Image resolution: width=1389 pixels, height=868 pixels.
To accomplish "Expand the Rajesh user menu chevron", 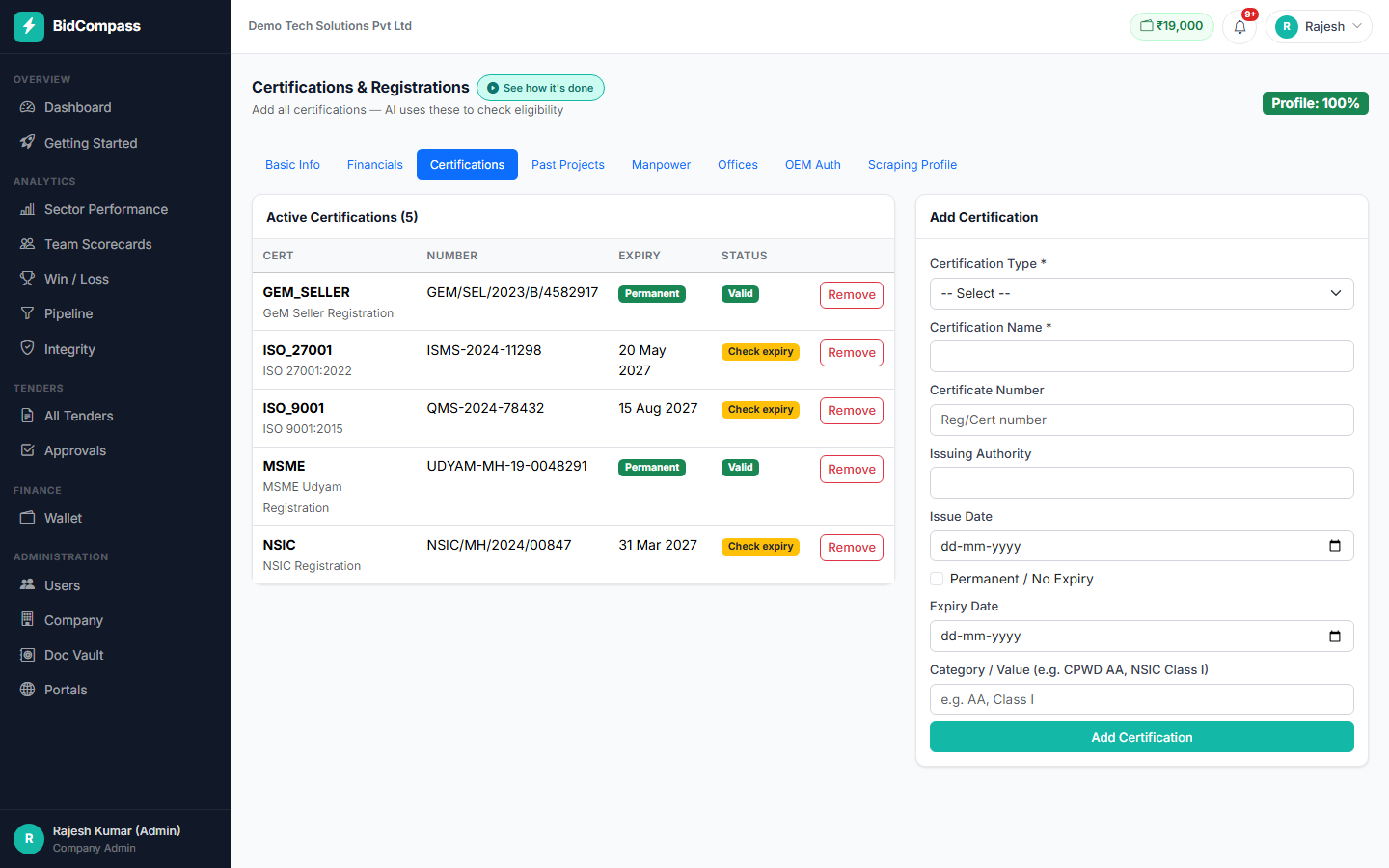I will pos(1357,26).
